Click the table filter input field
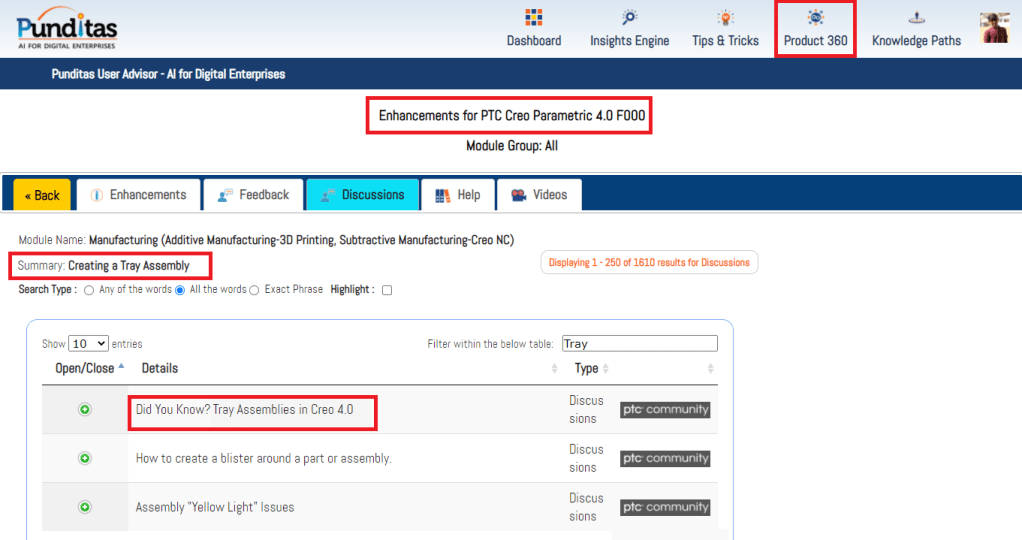 pyautogui.click(x=639, y=344)
